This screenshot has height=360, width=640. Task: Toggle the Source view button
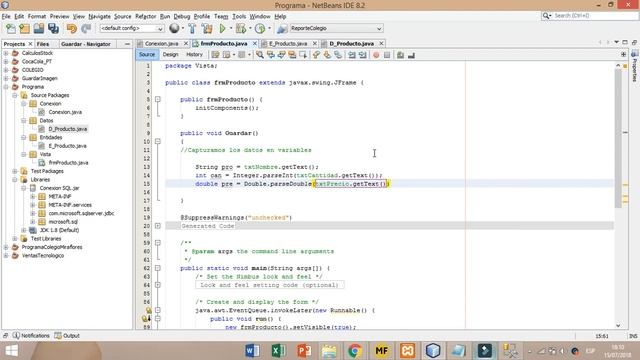[147, 55]
